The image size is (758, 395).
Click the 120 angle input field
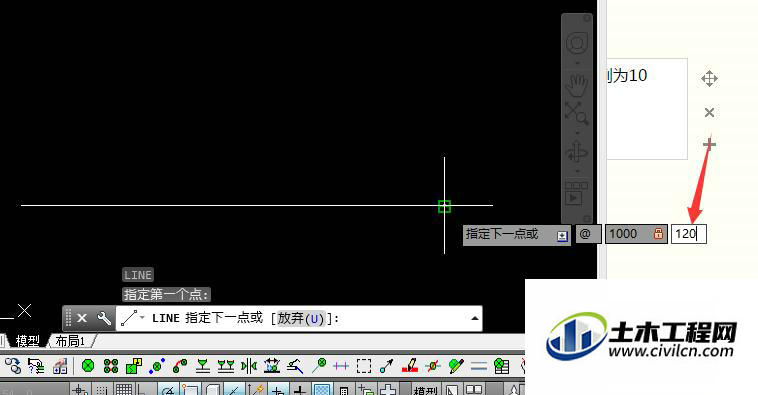coord(688,234)
